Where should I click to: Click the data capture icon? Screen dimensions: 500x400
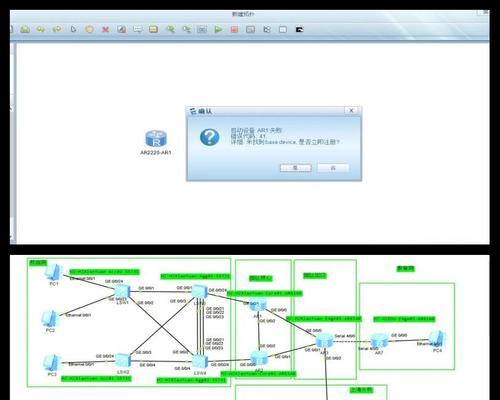point(250,30)
